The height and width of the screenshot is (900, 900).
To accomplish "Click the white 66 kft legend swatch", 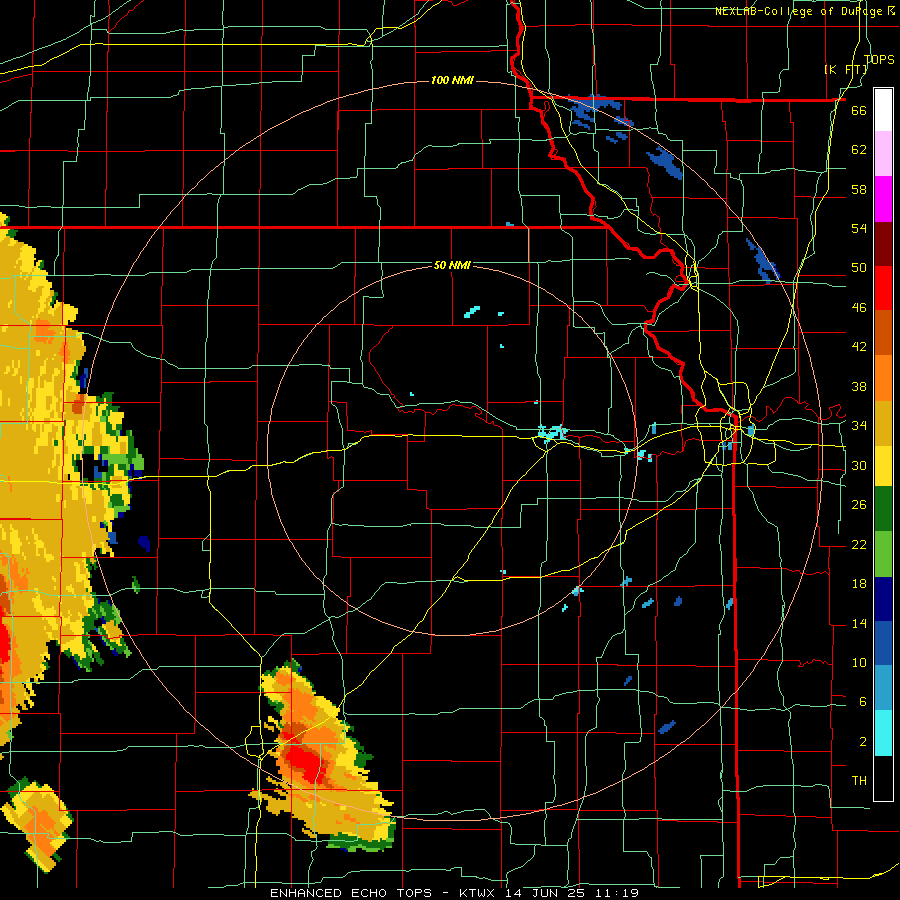I will [x=883, y=110].
